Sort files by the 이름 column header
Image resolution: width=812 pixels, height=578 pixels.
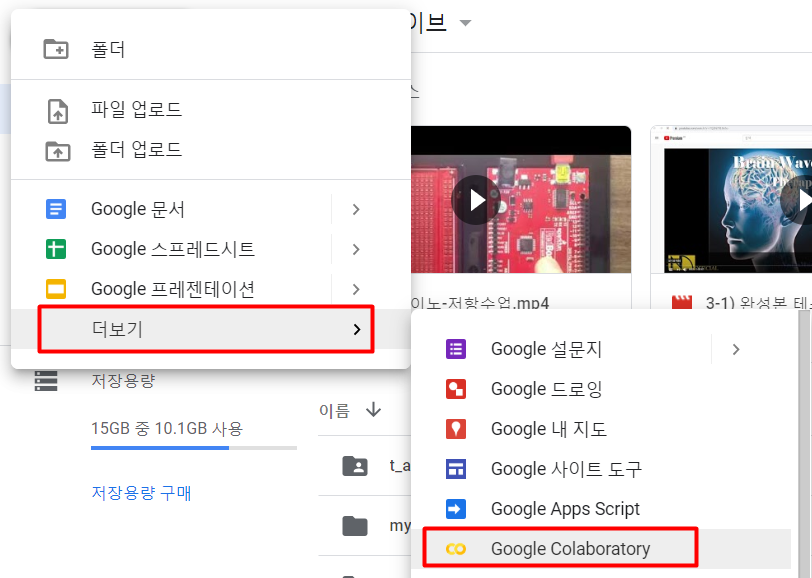tap(335, 411)
